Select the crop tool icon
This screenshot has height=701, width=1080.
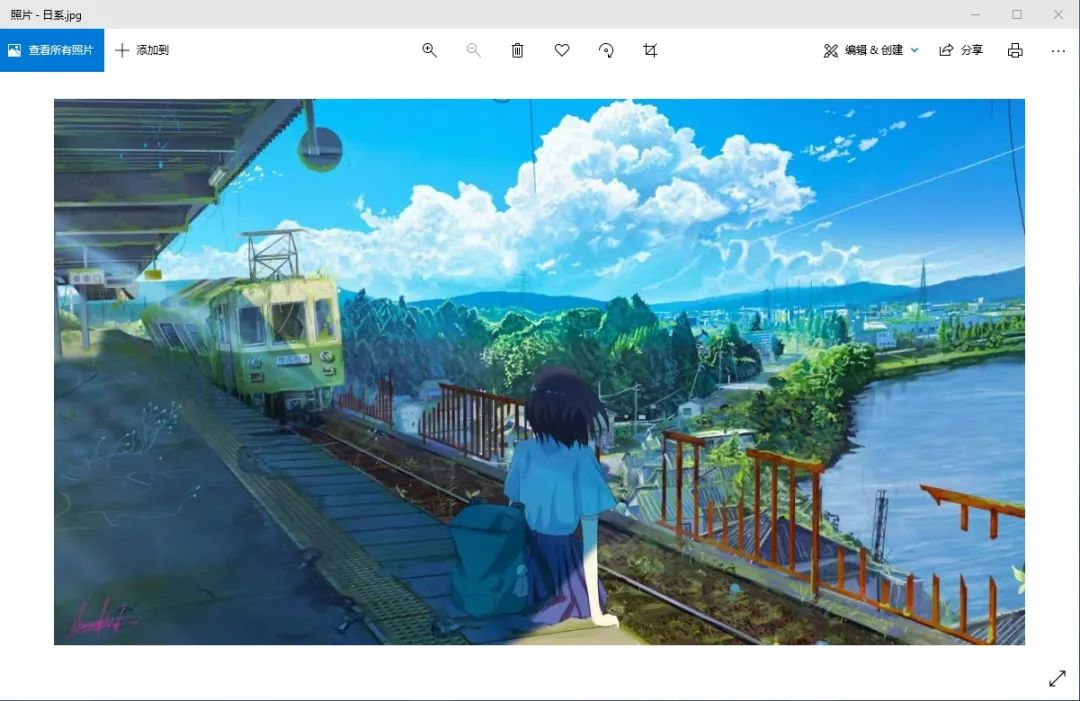650,50
